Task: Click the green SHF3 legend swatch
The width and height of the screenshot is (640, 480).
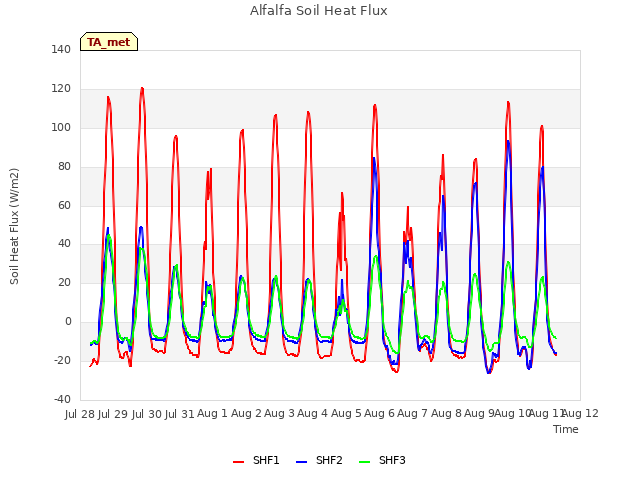Action: point(364,462)
